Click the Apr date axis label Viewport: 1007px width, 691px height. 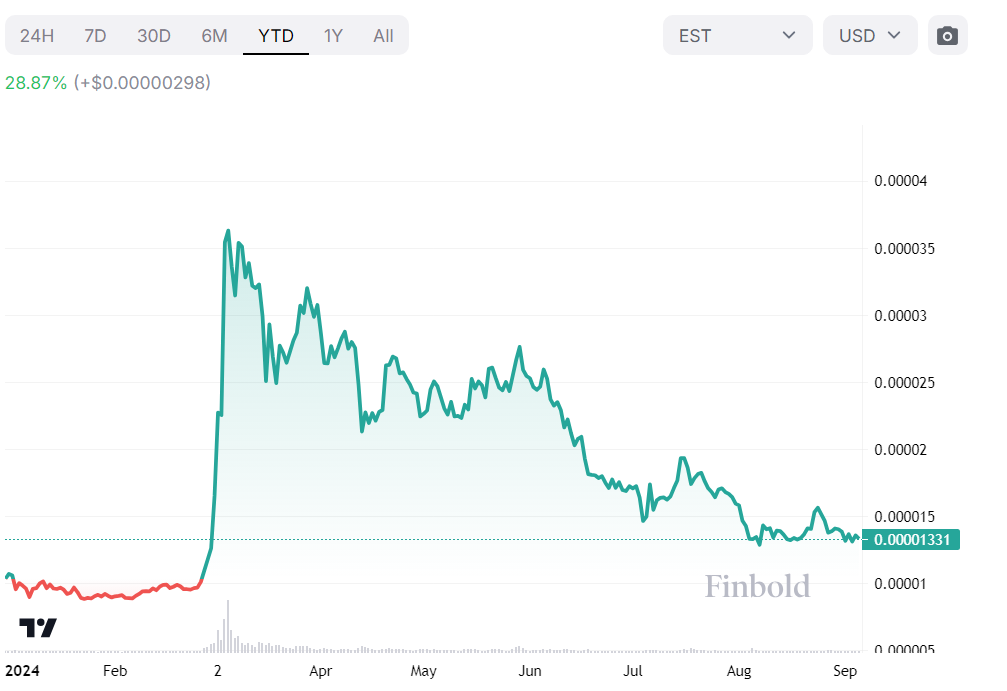pos(320,671)
